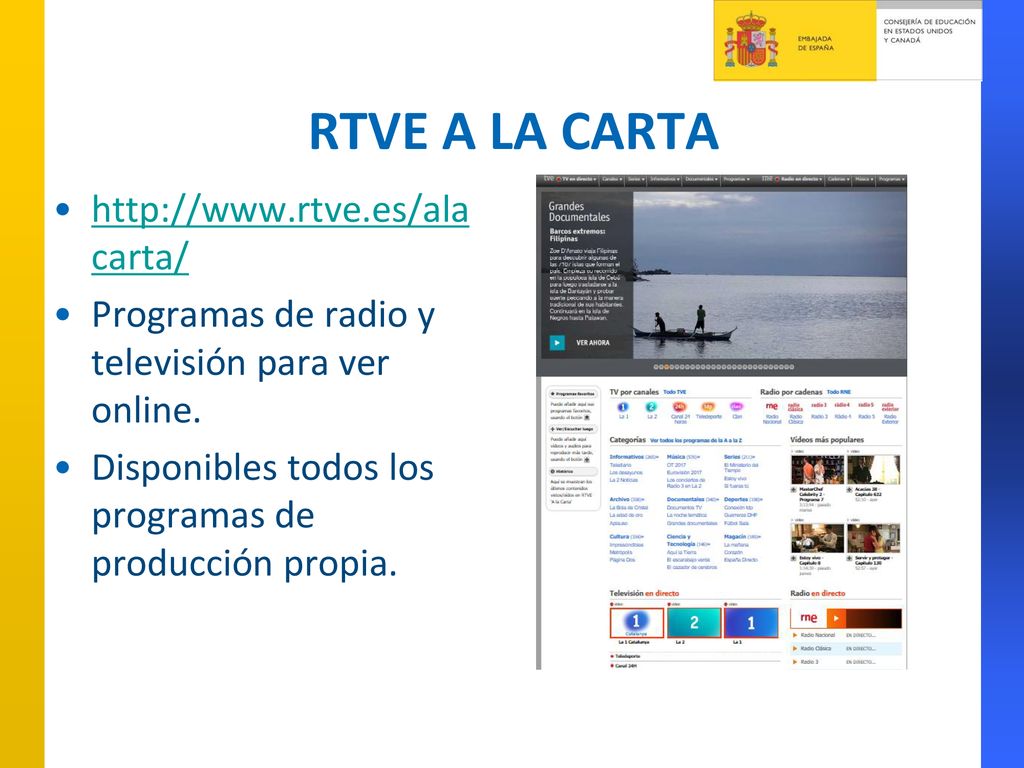Open the Informativos category heading
1024x768 pixels.
point(627,457)
